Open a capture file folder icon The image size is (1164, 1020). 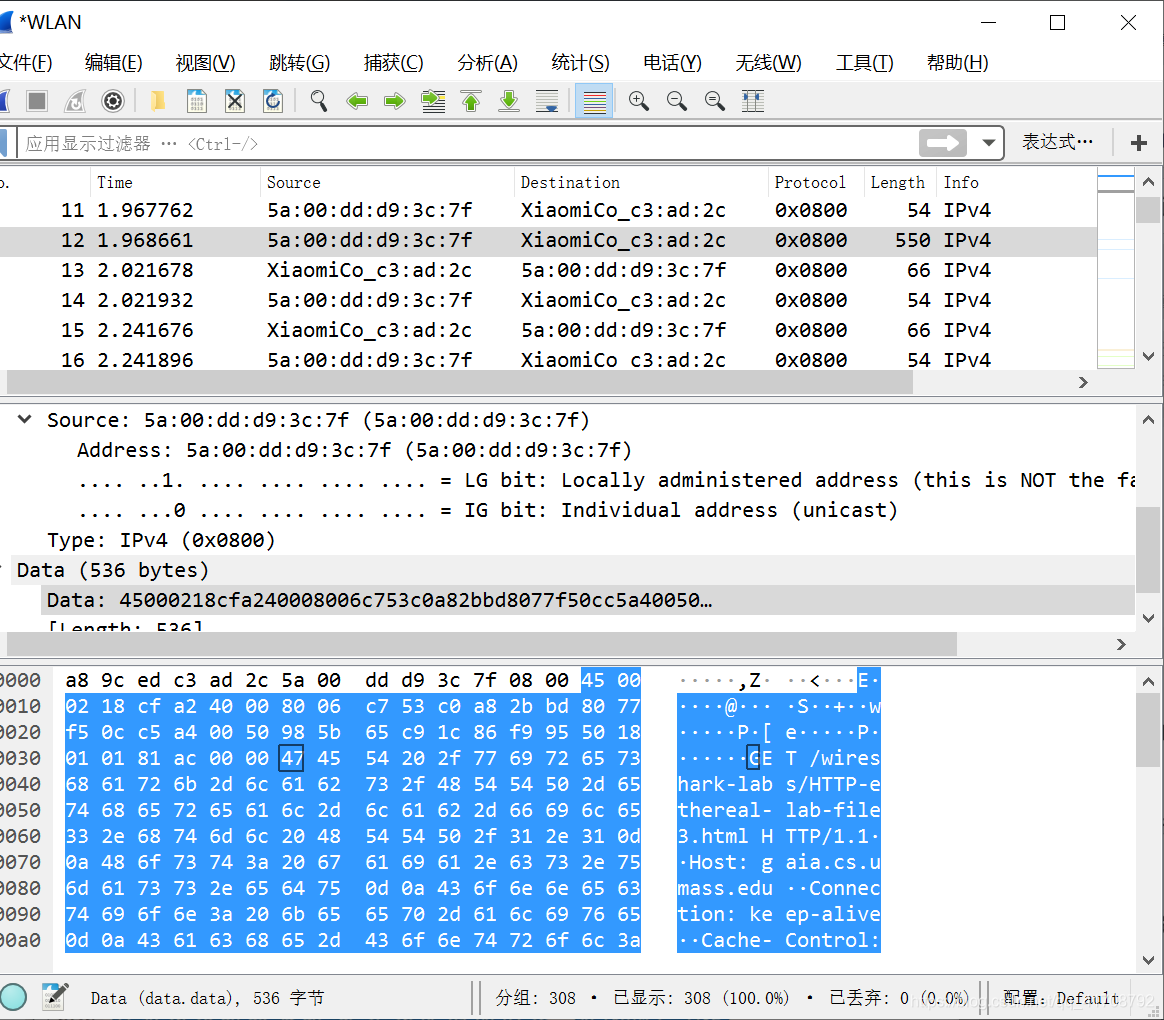click(158, 101)
